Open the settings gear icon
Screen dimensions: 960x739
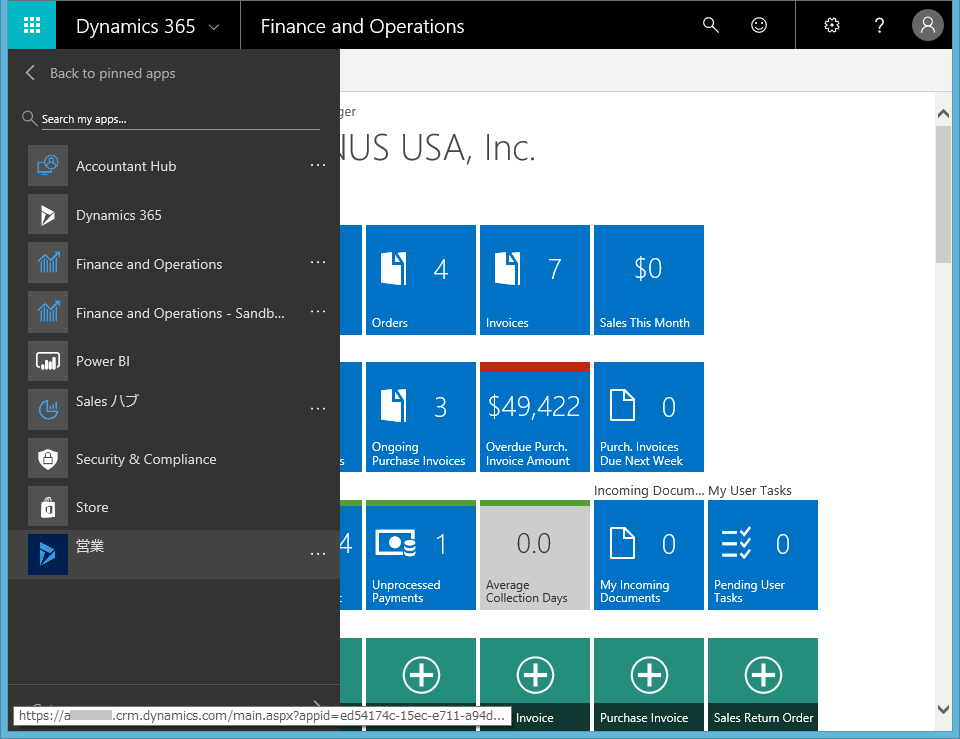coord(831,25)
